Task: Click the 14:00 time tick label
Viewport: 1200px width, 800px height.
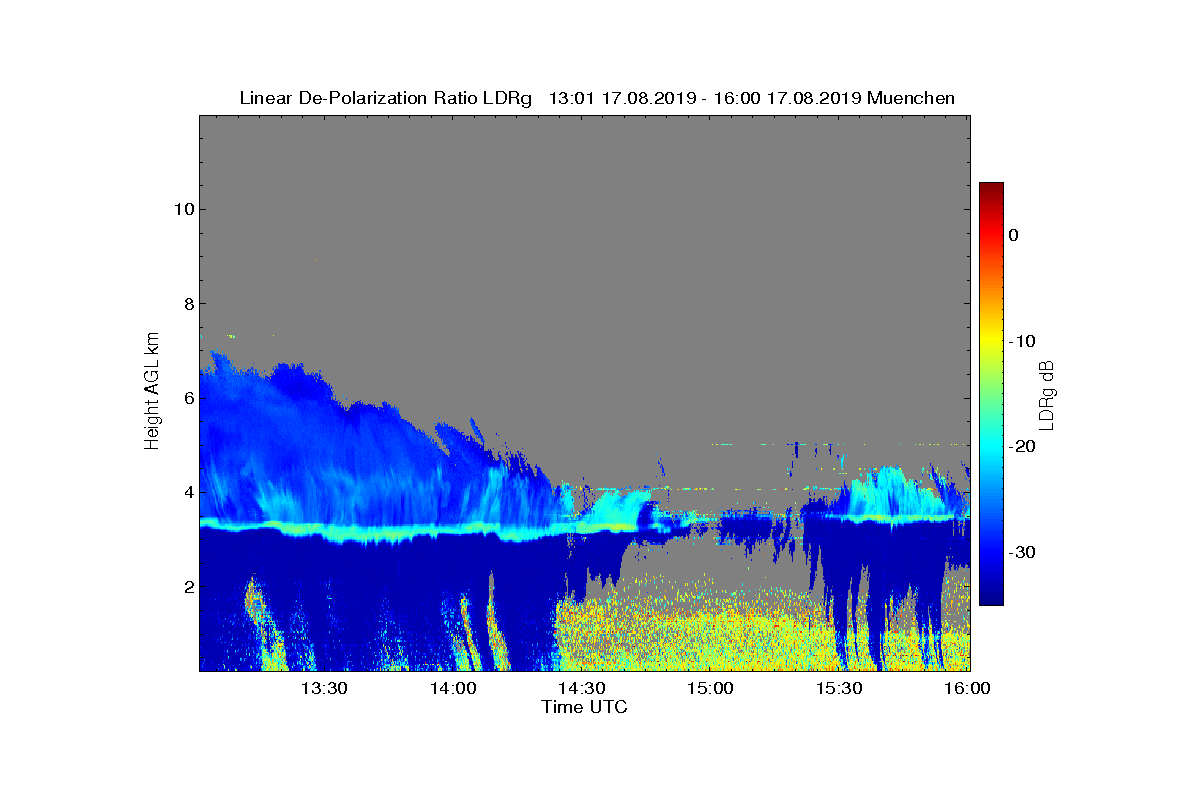Action: click(453, 688)
